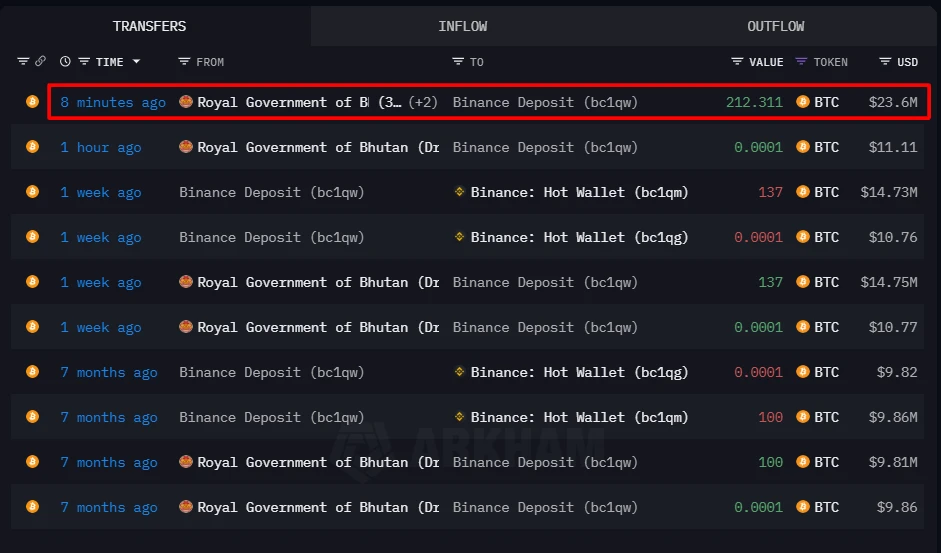Open the leftmost filter icon in the header row
This screenshot has width=941, height=553.
point(24,62)
